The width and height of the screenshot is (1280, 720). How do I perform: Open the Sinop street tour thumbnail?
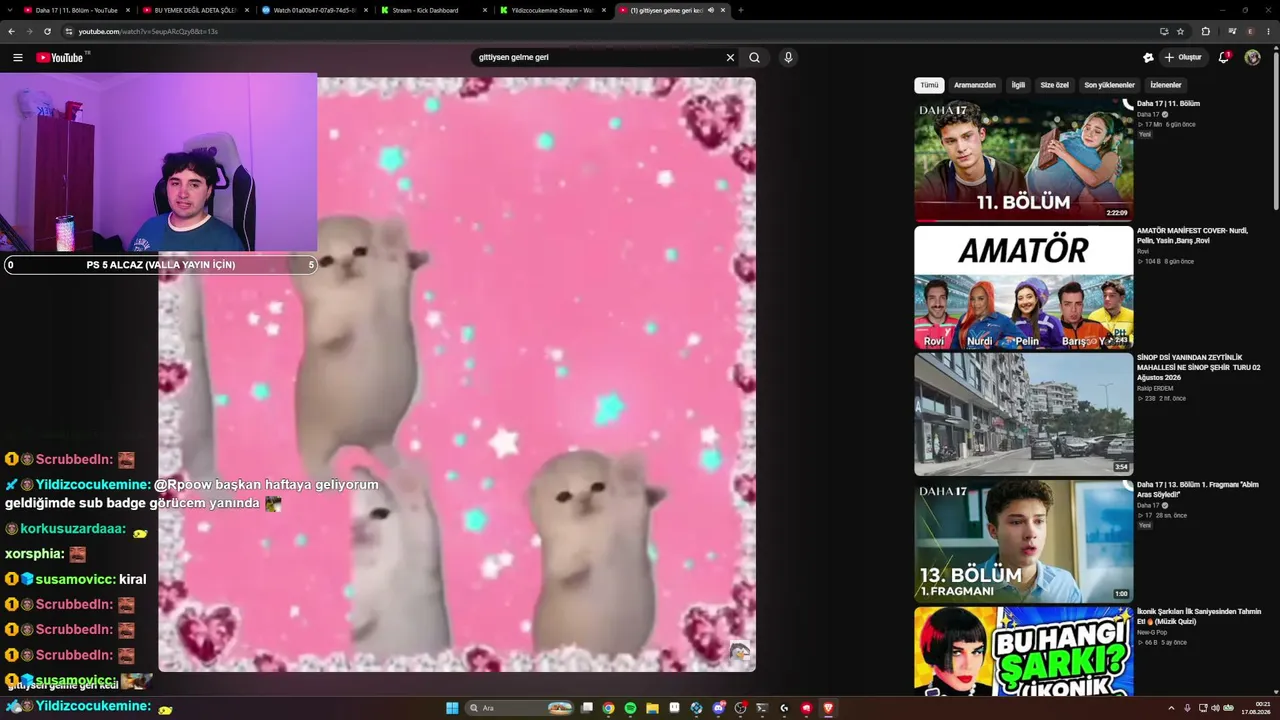(1024, 415)
